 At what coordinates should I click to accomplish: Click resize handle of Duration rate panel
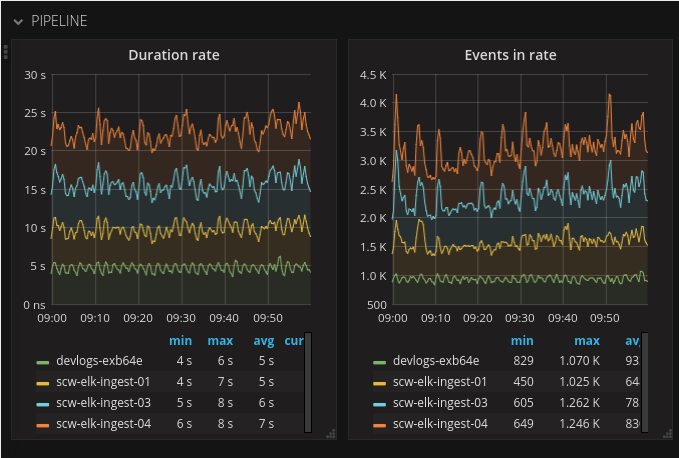[331, 434]
